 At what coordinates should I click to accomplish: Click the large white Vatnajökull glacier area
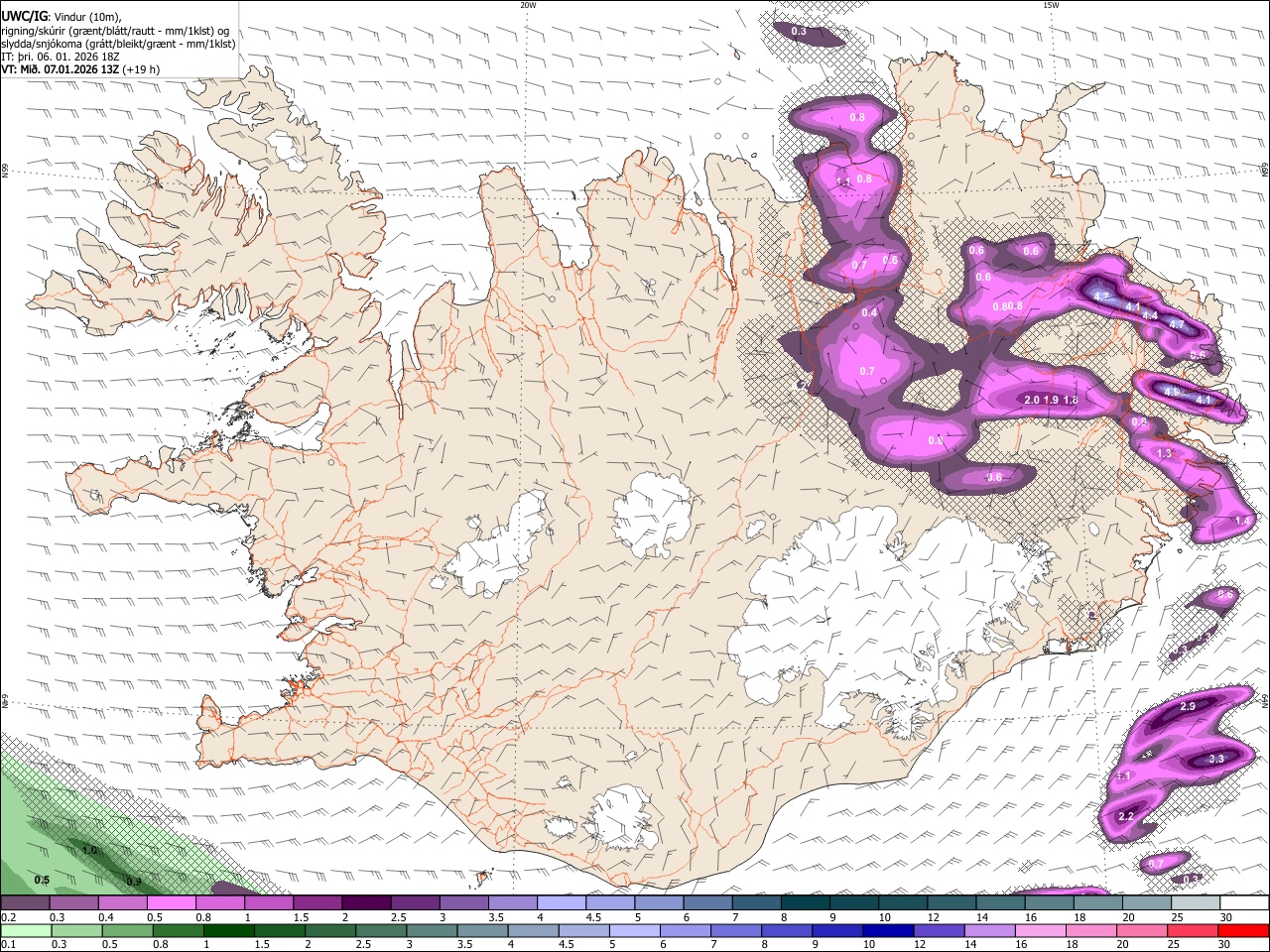tap(873, 605)
